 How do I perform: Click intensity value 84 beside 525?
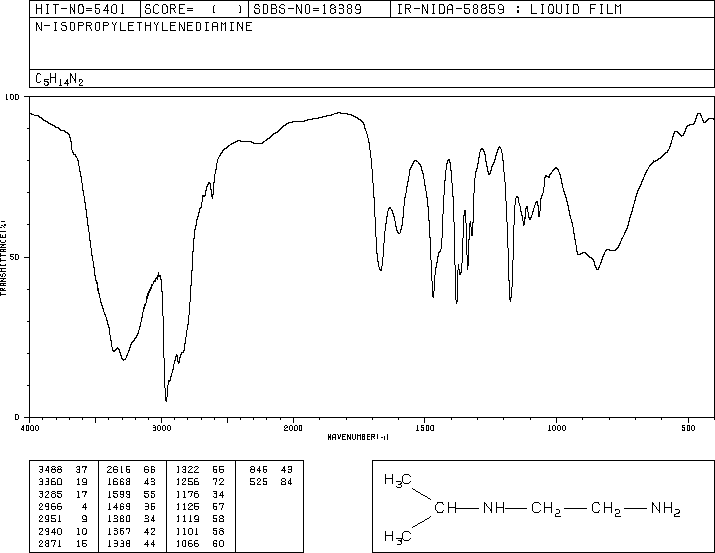(286, 482)
